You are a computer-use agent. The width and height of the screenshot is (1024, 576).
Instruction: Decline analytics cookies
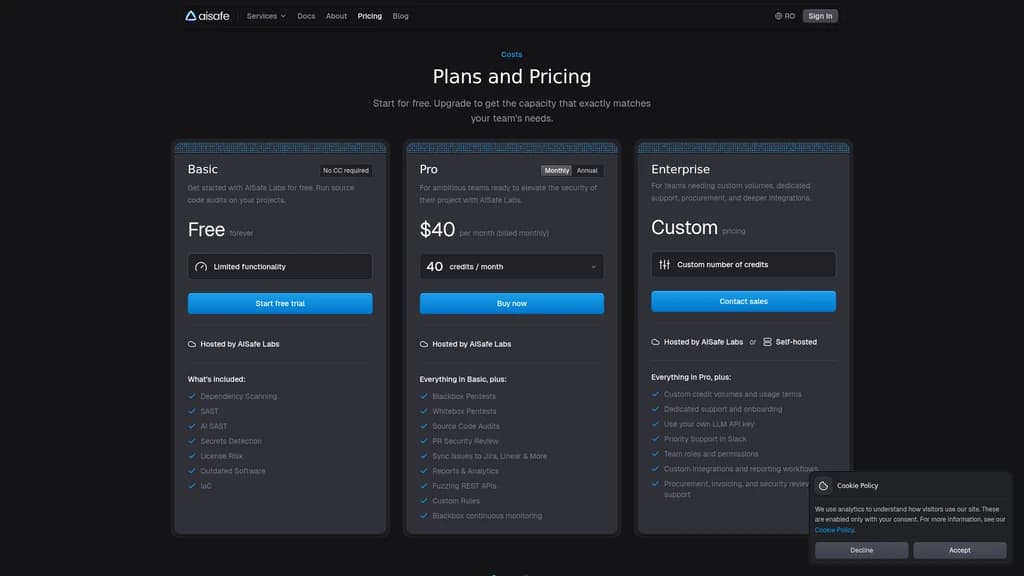click(861, 551)
